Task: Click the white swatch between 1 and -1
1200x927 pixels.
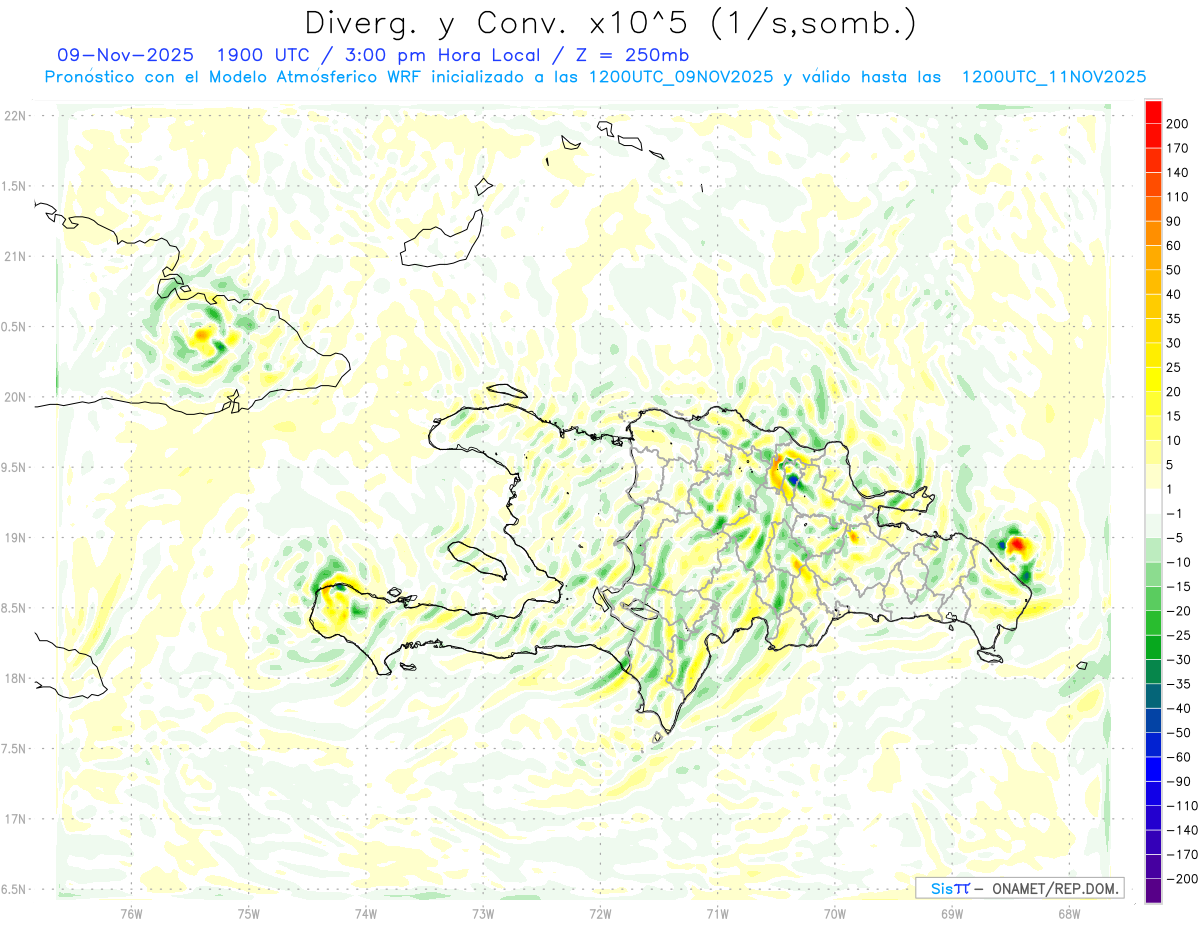Action: tap(1153, 501)
